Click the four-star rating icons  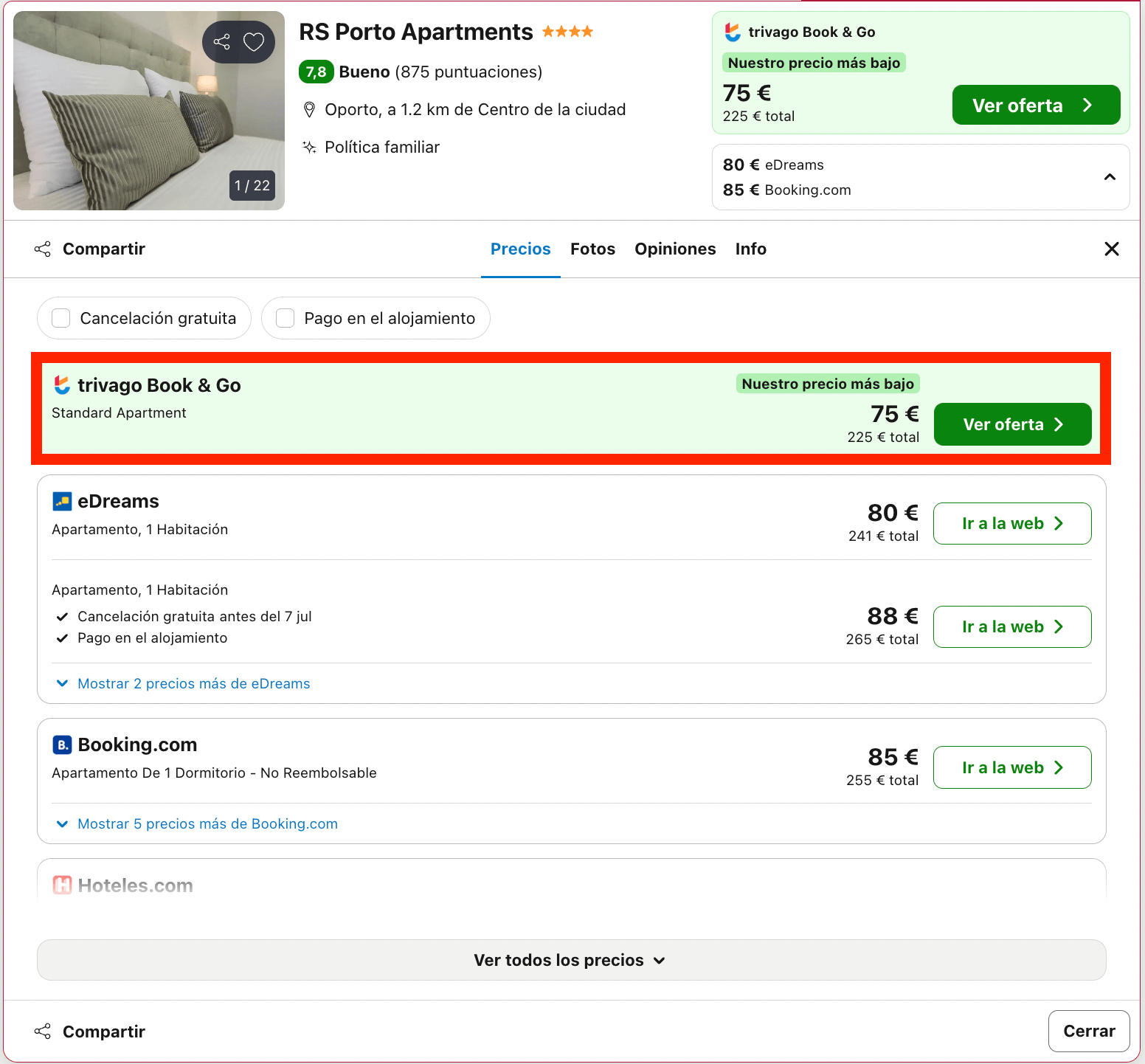click(x=567, y=32)
